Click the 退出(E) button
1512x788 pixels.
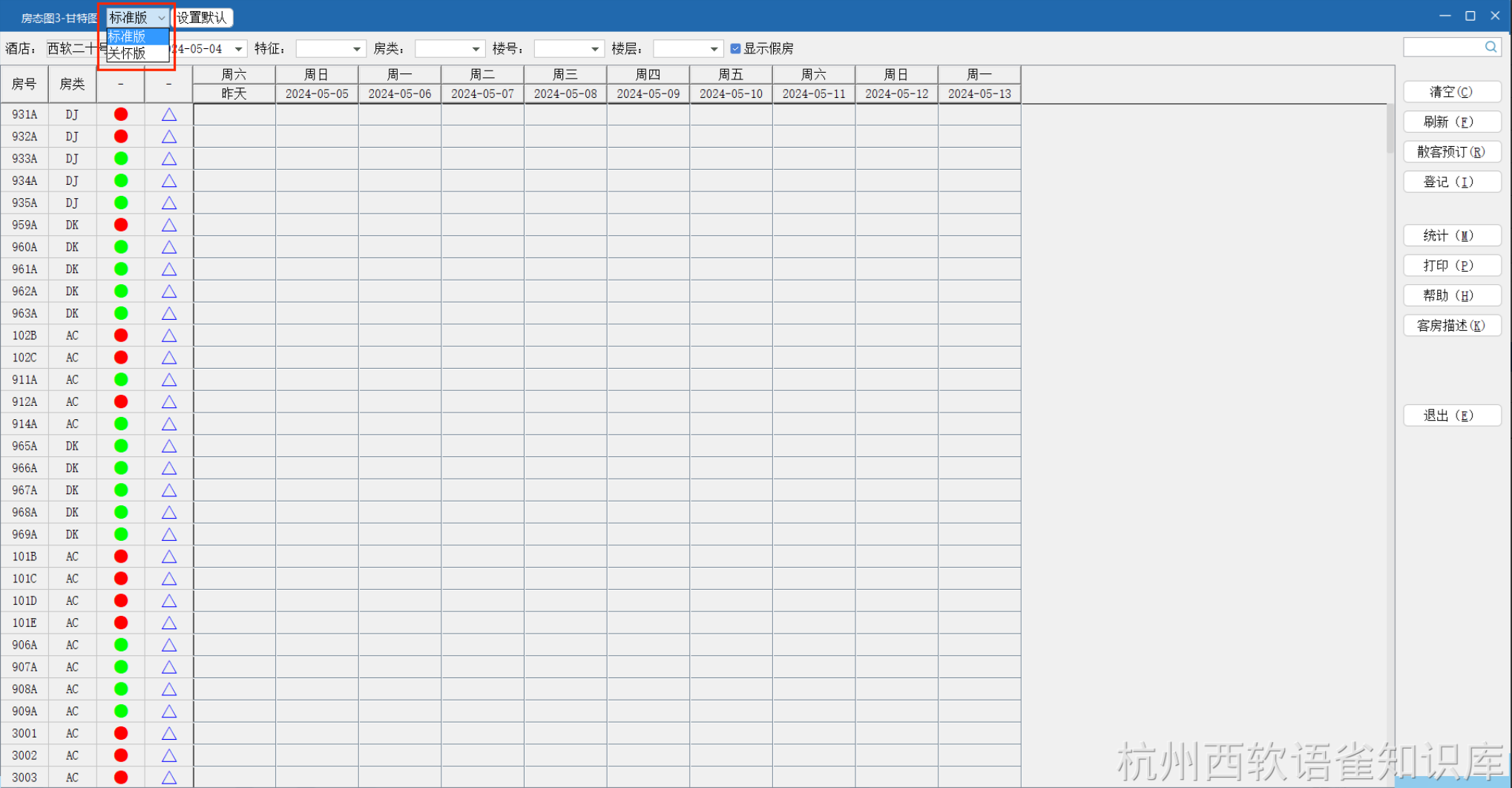click(1452, 416)
